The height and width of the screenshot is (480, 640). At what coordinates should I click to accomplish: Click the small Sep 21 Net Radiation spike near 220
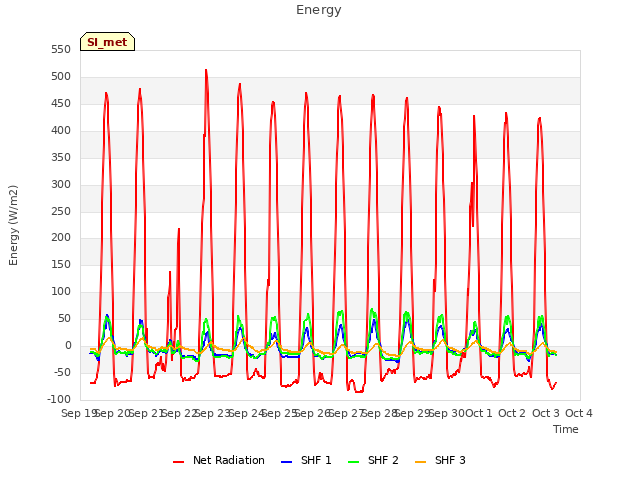click(x=179, y=229)
